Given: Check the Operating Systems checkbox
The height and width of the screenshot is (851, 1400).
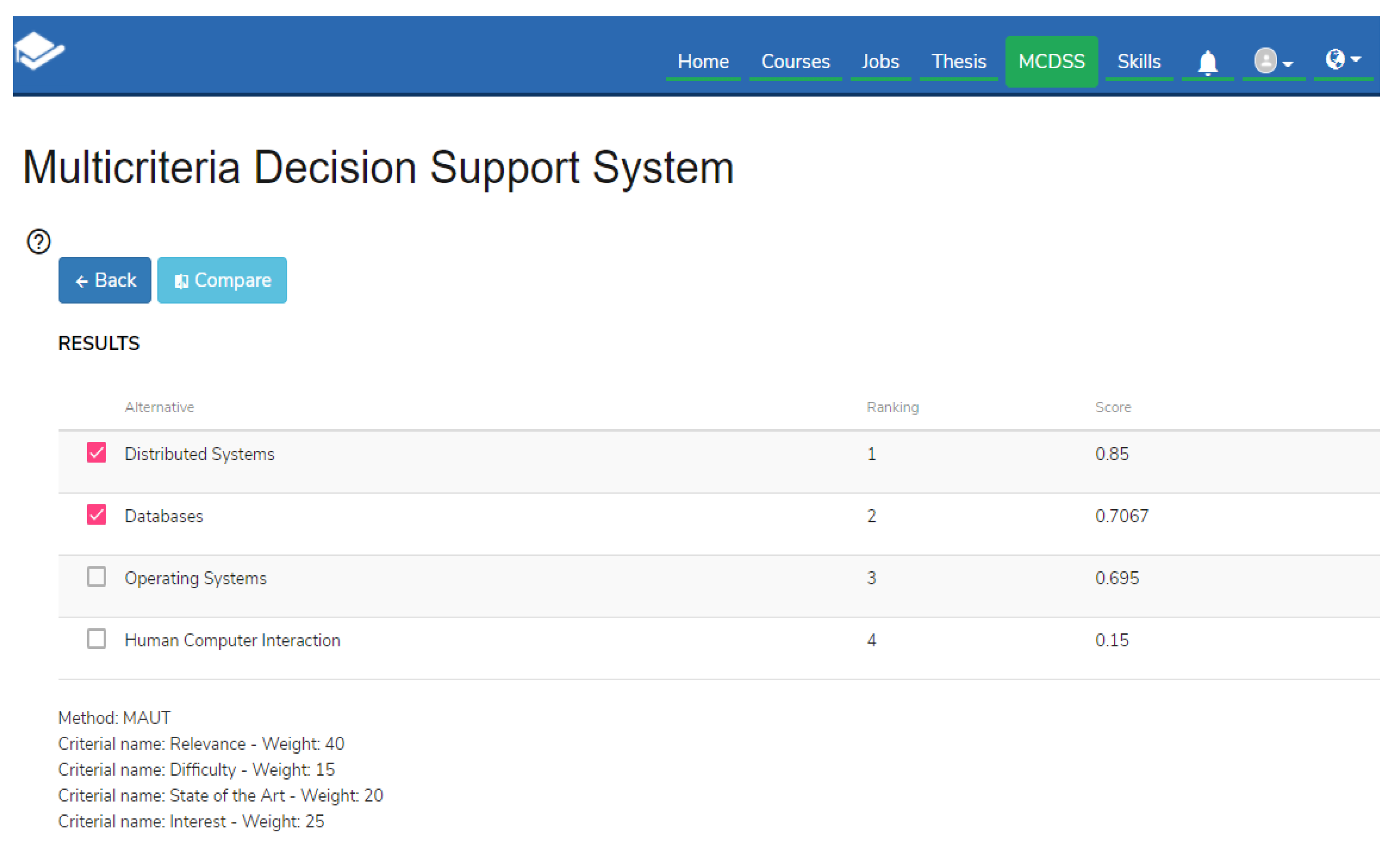Looking at the screenshot, I should tap(96, 577).
